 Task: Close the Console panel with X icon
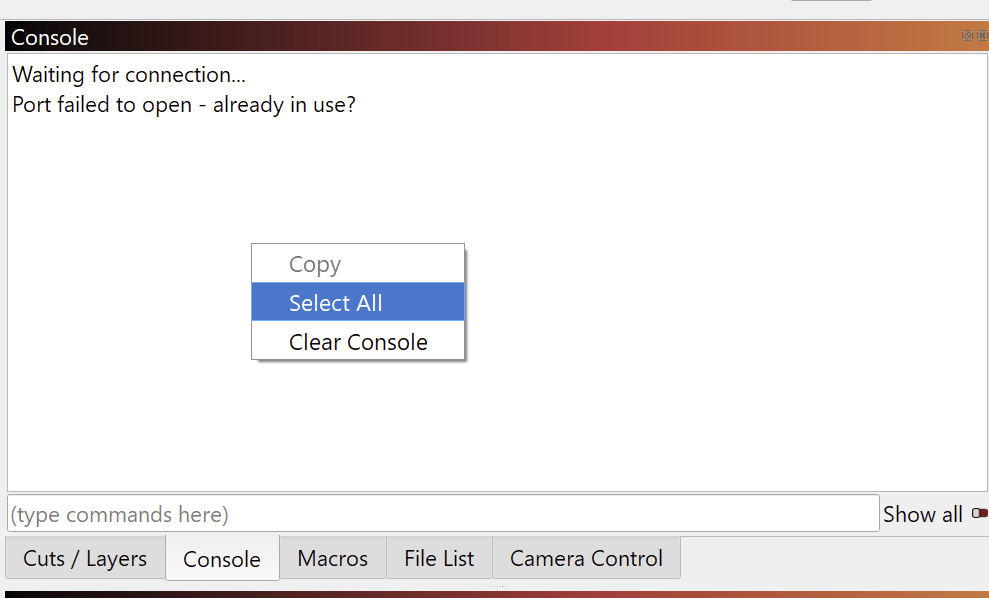pos(983,36)
